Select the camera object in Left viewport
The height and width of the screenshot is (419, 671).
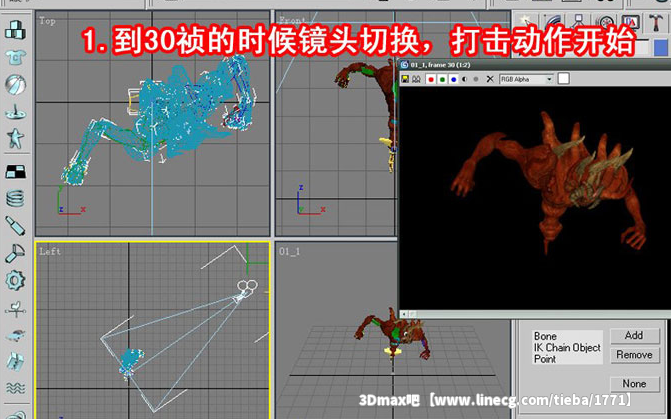pyautogui.click(x=246, y=291)
